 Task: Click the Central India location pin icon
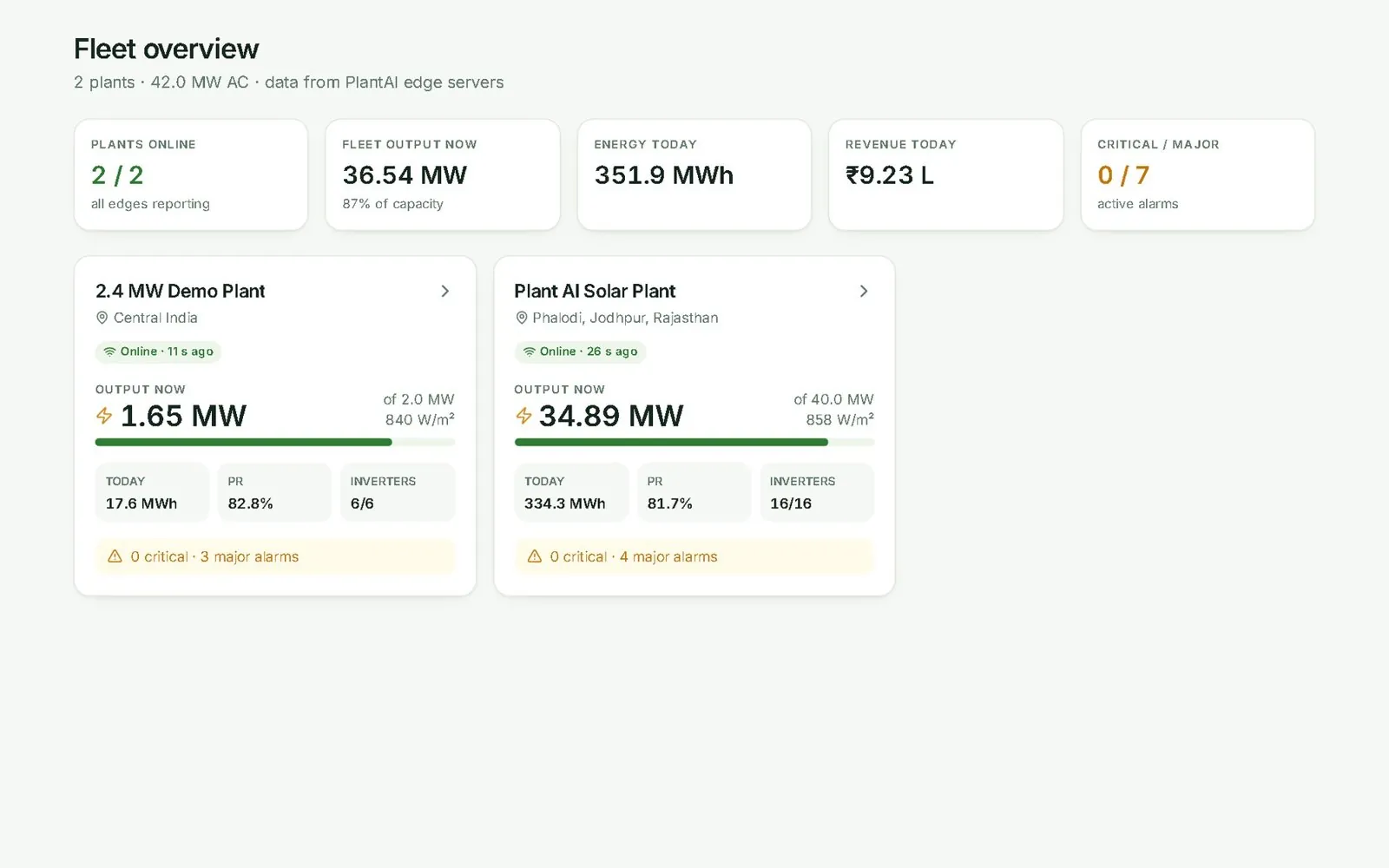click(102, 319)
